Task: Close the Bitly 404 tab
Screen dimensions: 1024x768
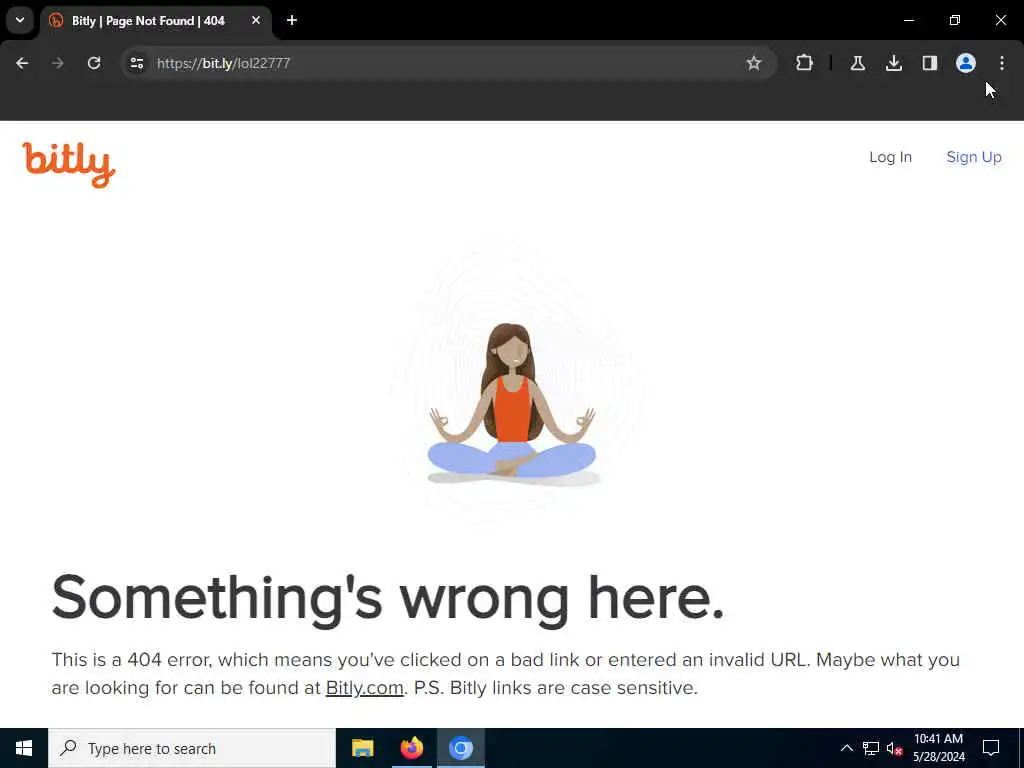Action: [x=256, y=21]
